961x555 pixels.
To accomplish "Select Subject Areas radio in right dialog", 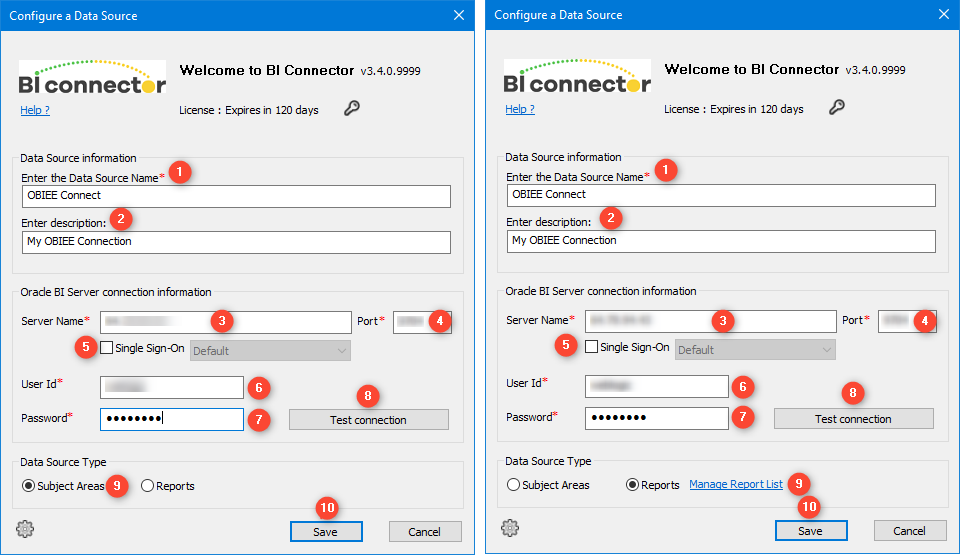I will click(x=513, y=485).
